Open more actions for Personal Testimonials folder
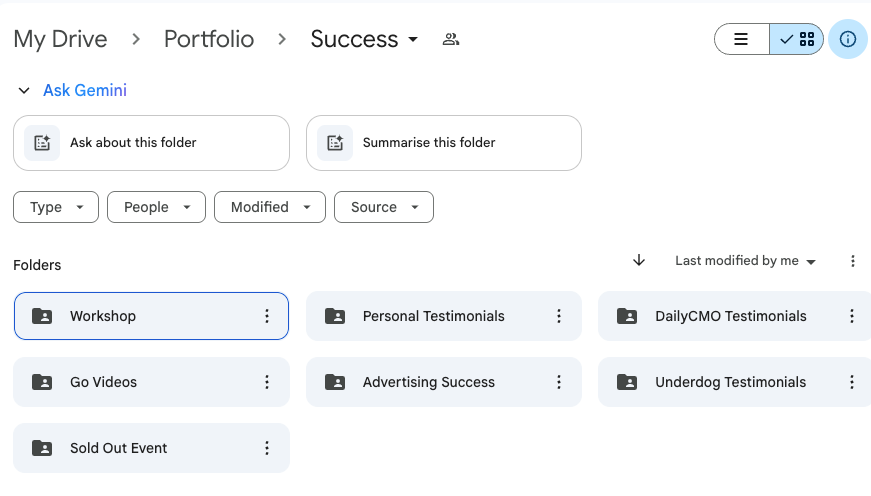The height and width of the screenshot is (496, 871). point(559,316)
